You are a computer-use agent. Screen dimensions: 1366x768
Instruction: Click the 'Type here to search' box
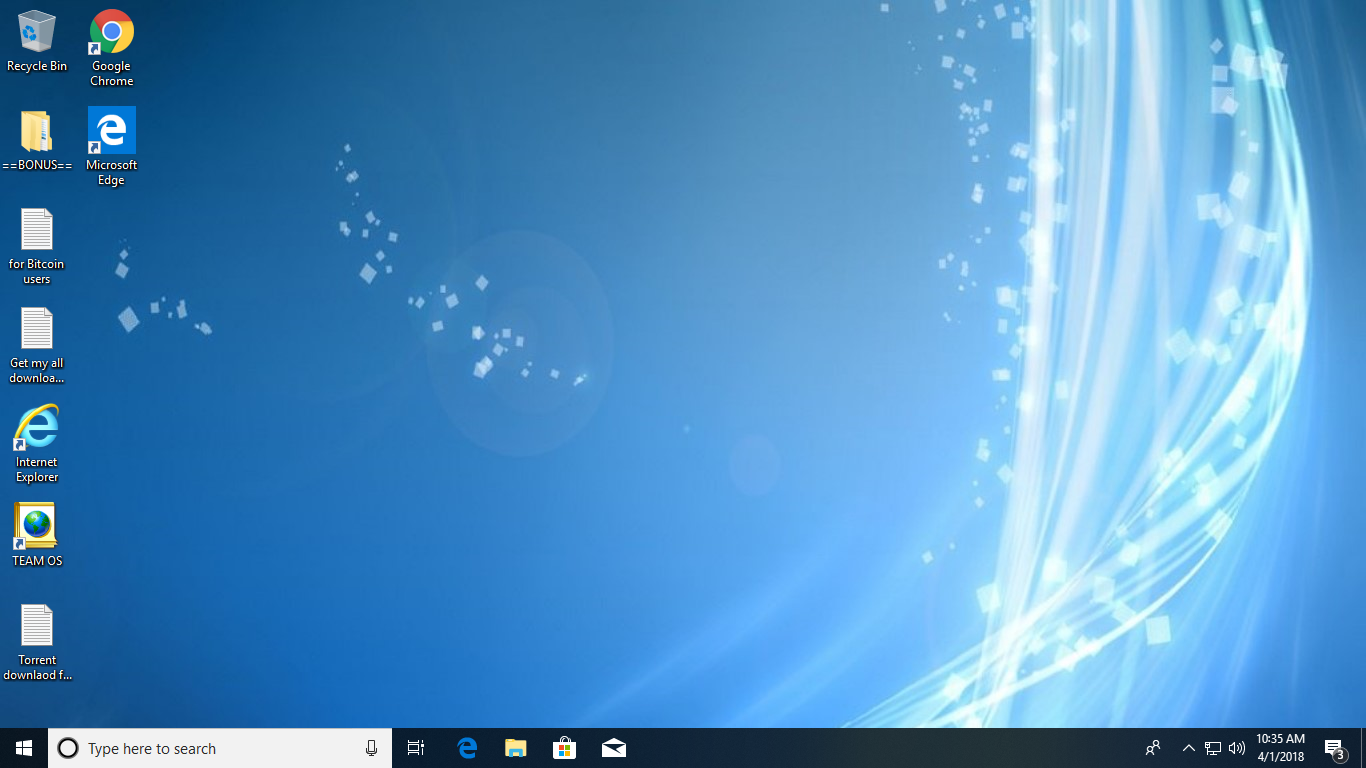[220, 748]
